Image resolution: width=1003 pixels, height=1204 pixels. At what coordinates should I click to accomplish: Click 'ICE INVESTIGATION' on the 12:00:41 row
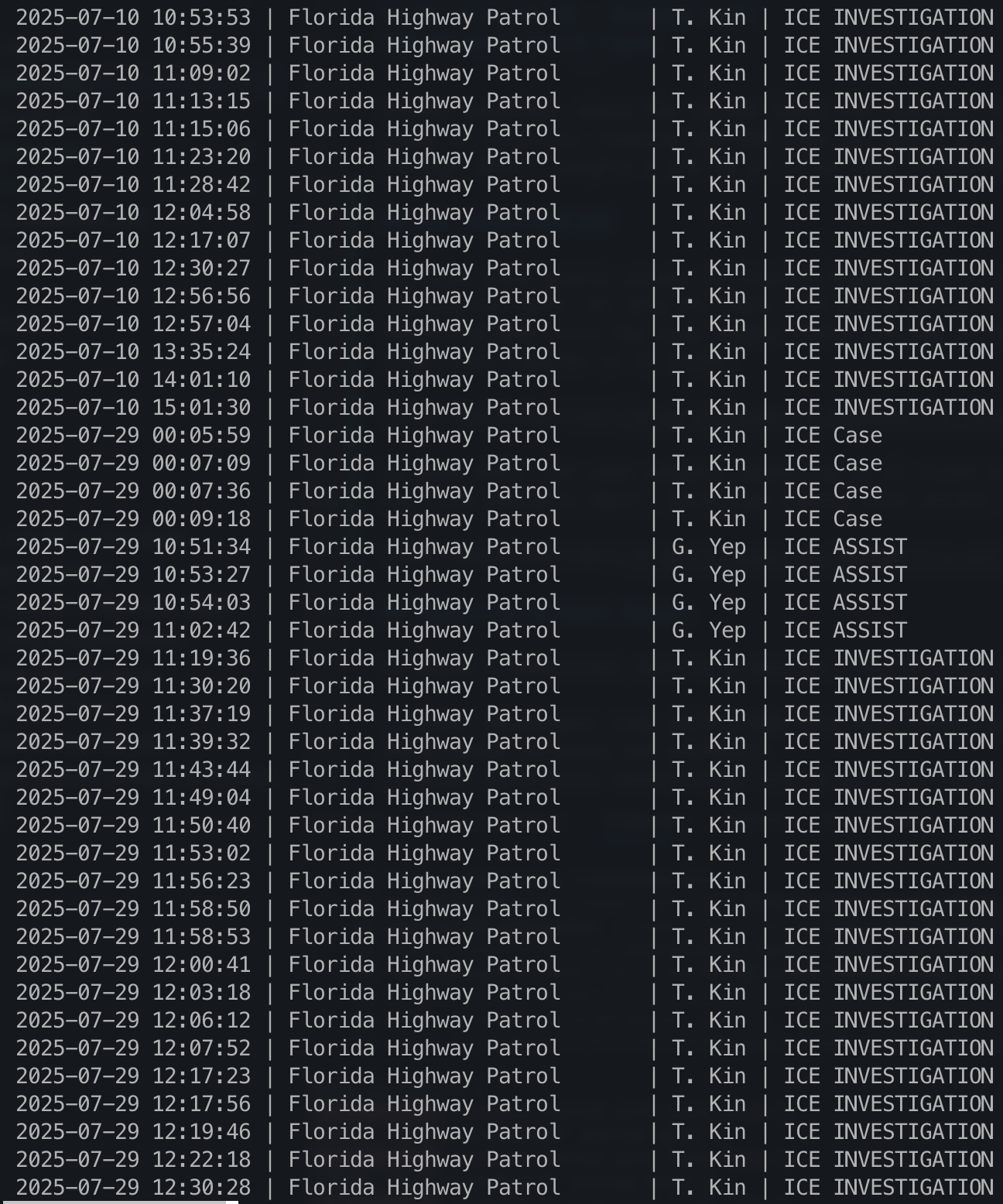888,965
